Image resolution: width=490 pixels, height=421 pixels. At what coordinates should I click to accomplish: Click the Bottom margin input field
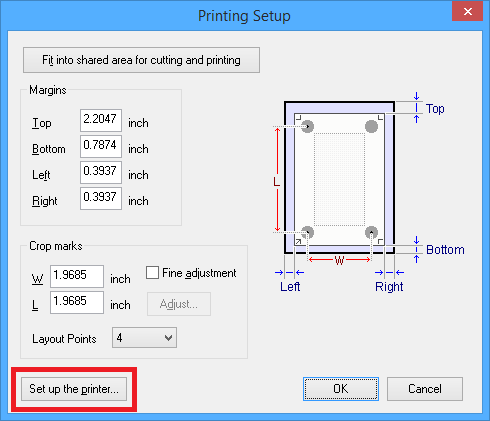pyautogui.click(x=101, y=146)
